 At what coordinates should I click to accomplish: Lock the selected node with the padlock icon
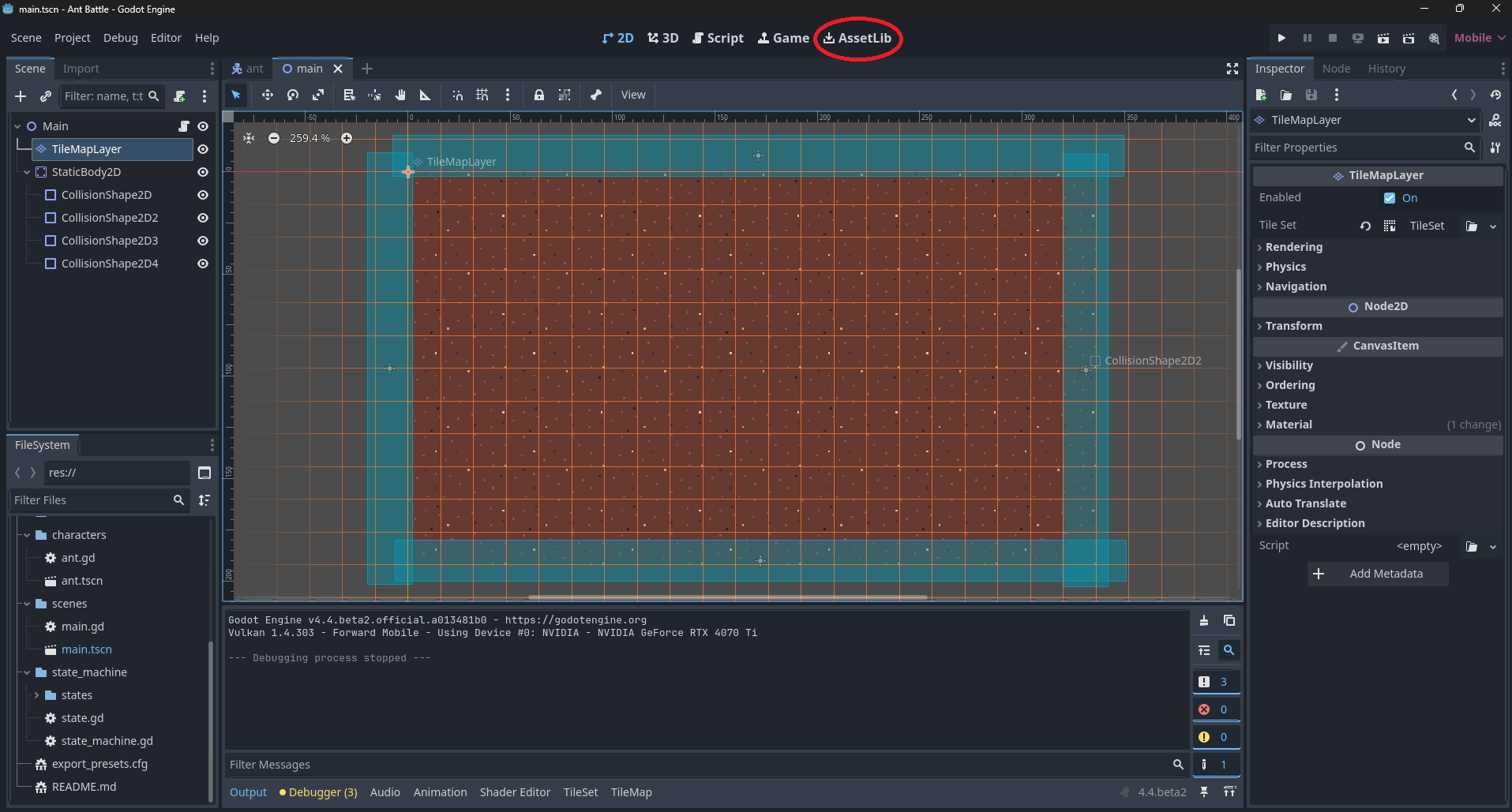[539, 95]
